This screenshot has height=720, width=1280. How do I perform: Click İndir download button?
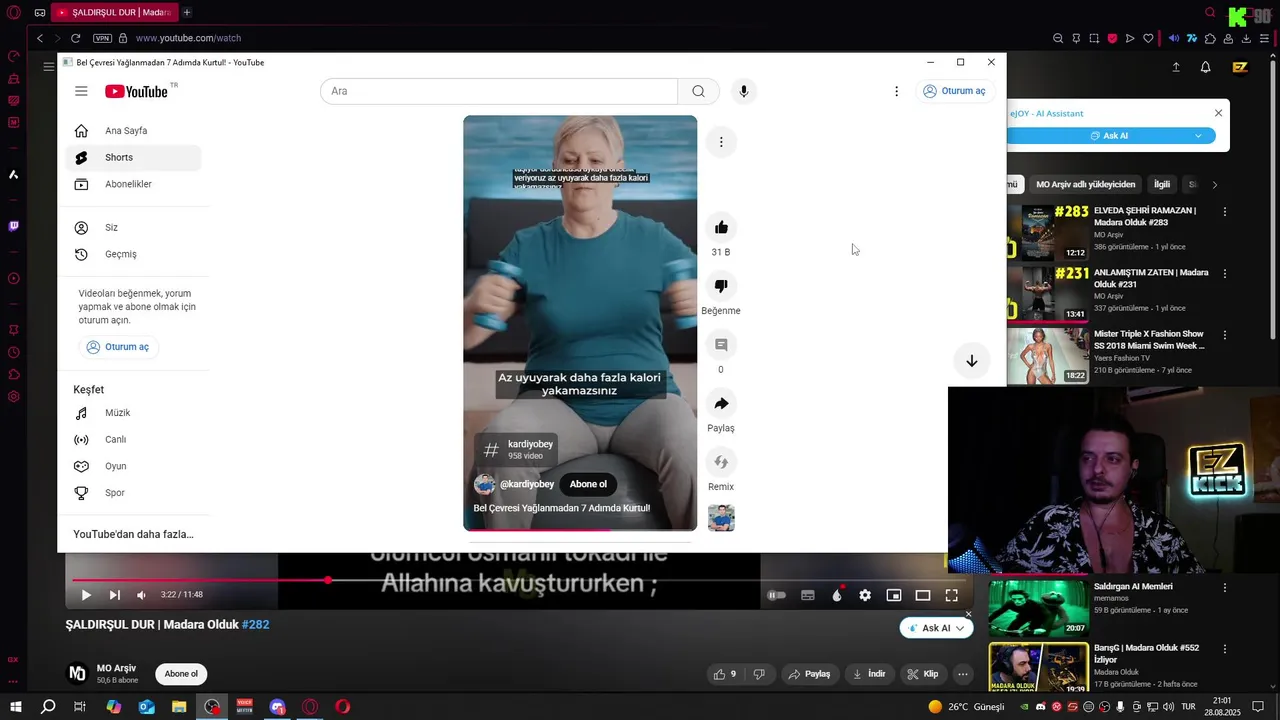[x=869, y=674]
